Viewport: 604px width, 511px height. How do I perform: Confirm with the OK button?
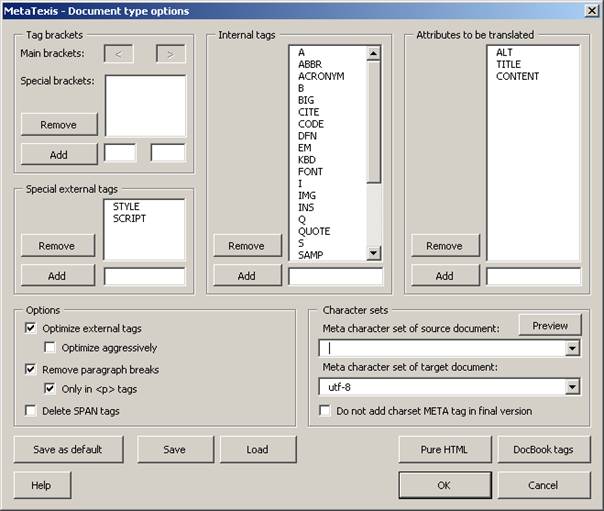[x=445, y=485]
